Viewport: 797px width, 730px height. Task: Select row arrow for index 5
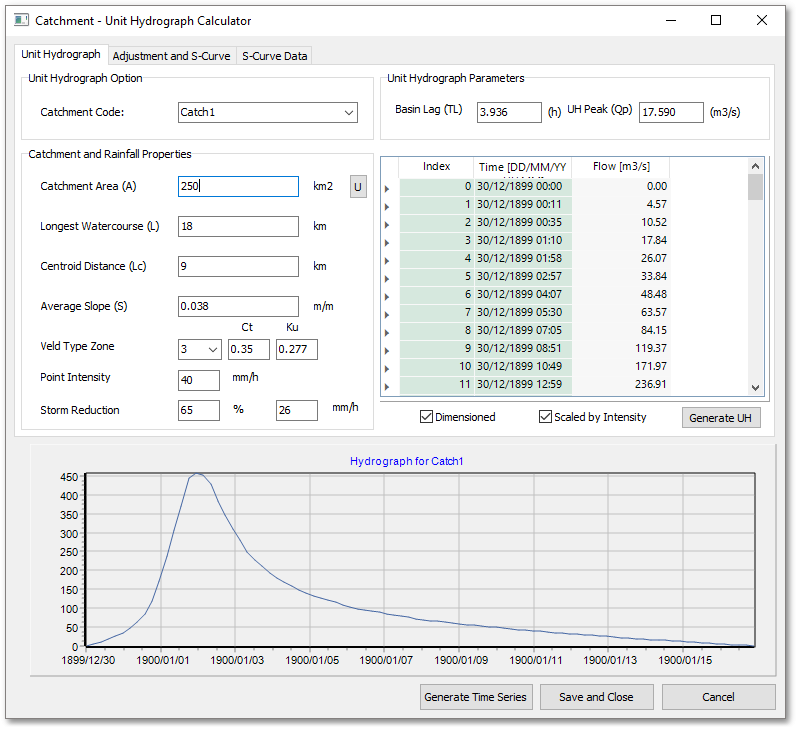pyautogui.click(x=387, y=279)
